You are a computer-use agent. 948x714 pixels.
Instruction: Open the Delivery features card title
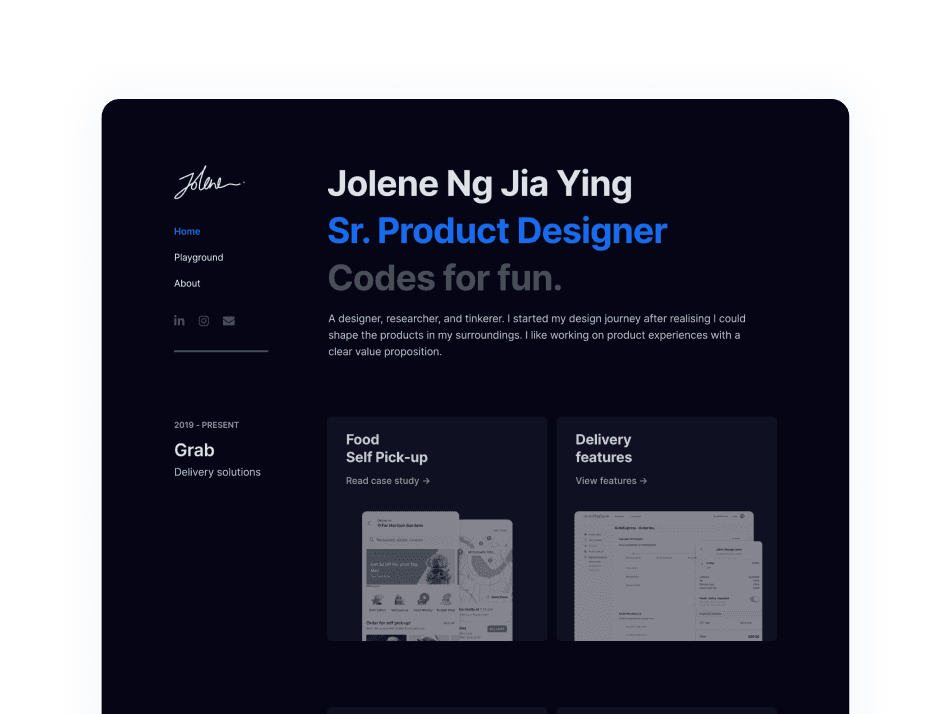[603, 449]
